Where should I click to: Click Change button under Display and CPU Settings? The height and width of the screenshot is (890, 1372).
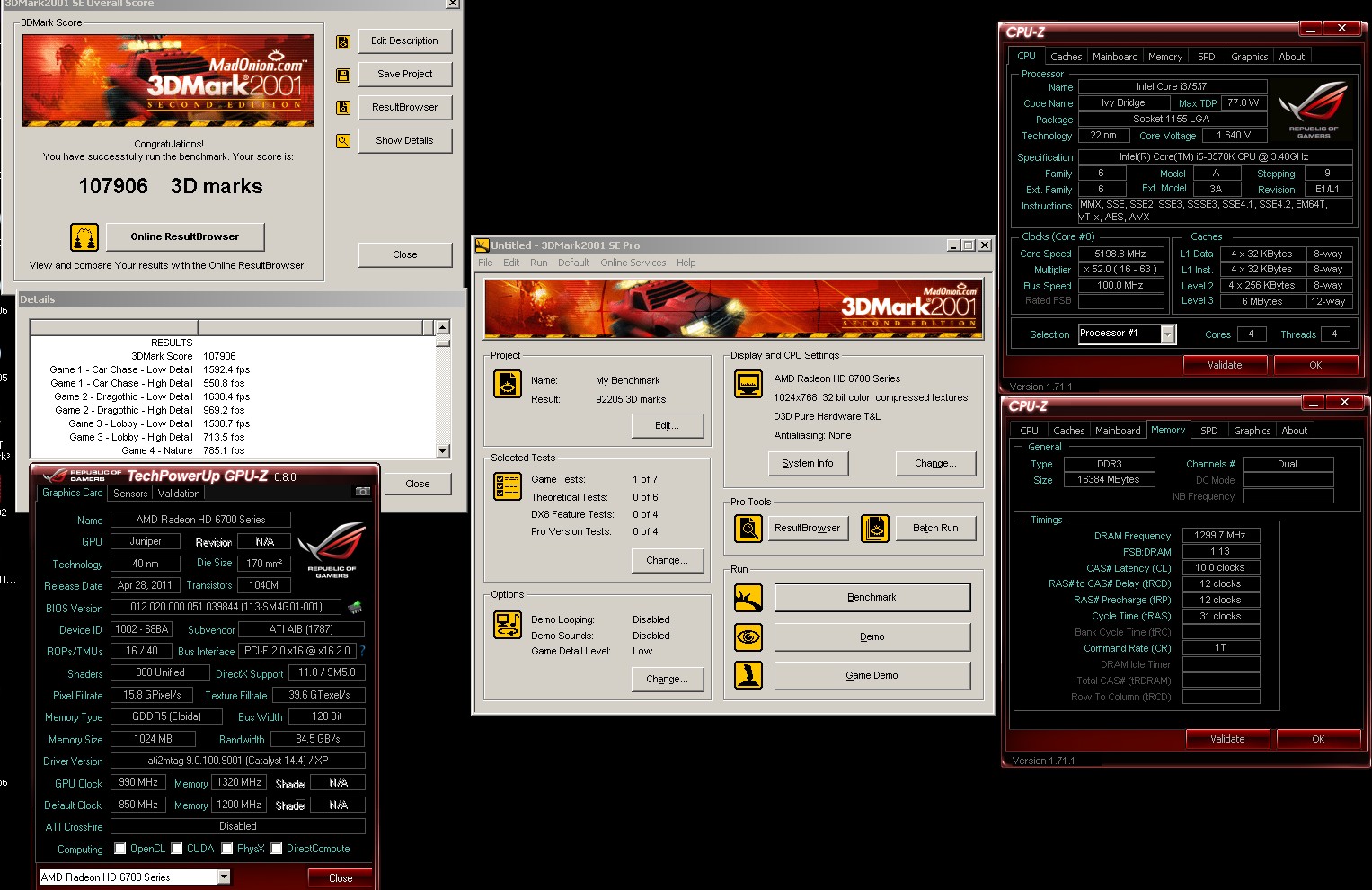click(935, 464)
